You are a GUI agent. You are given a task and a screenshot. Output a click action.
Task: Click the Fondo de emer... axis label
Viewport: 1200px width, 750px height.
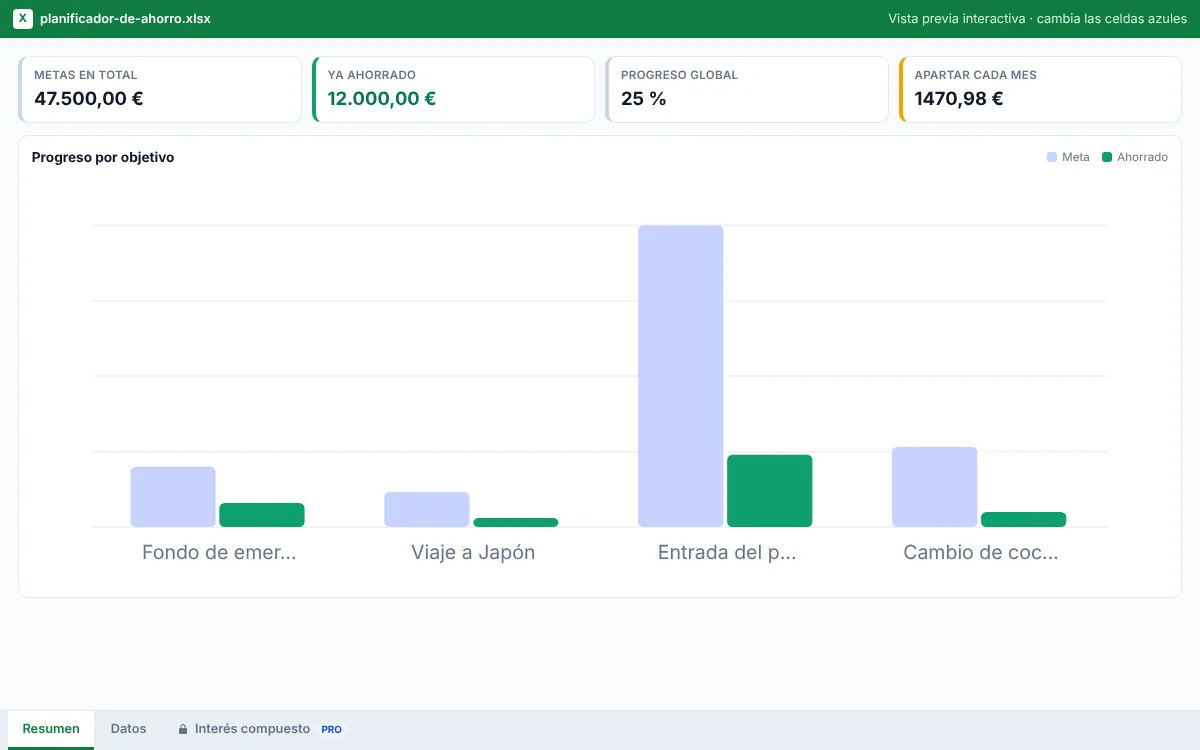pos(219,552)
